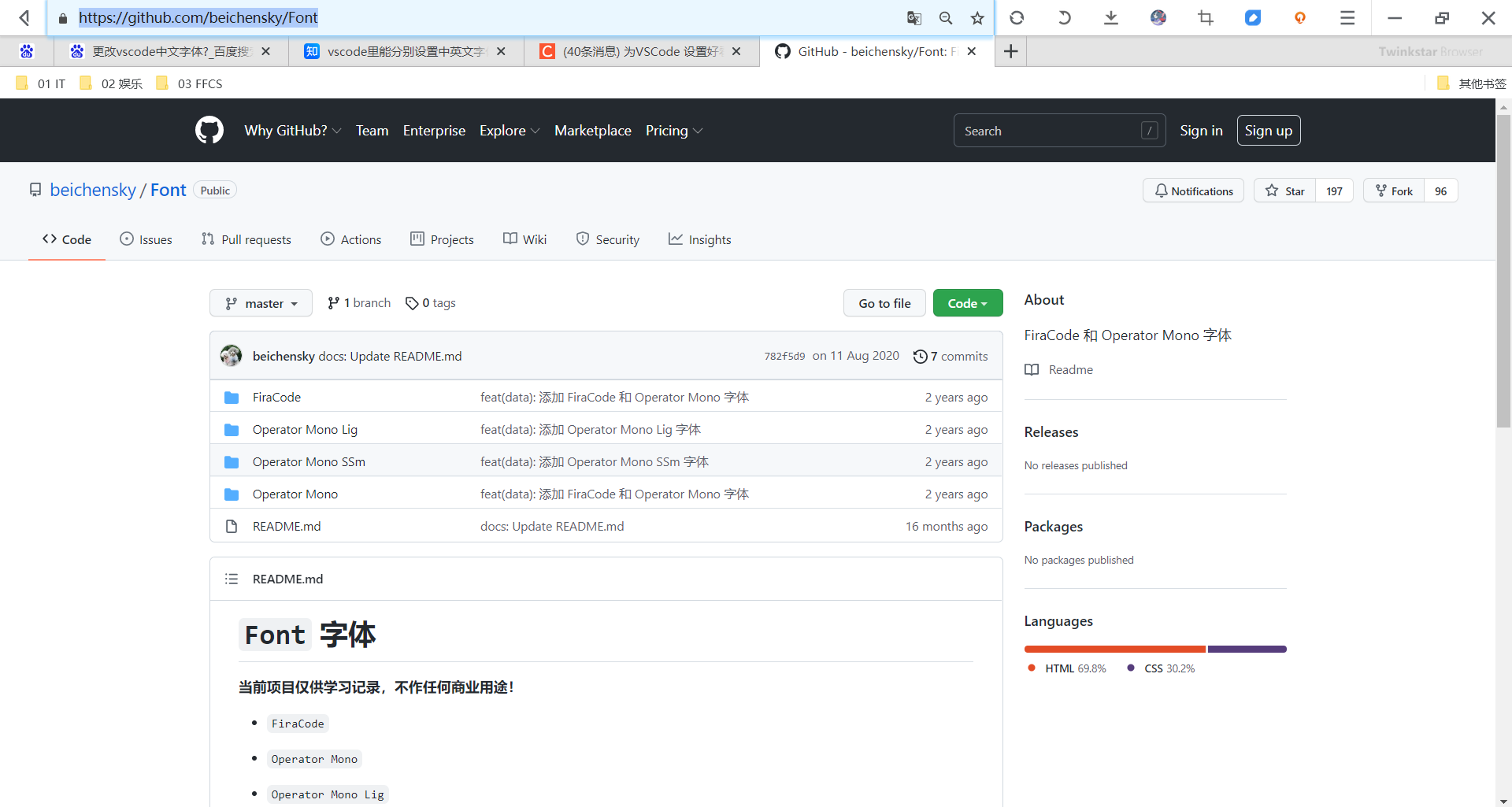Click the CSS portion of languages bar
This screenshot has height=807, width=1512.
tap(1247, 650)
